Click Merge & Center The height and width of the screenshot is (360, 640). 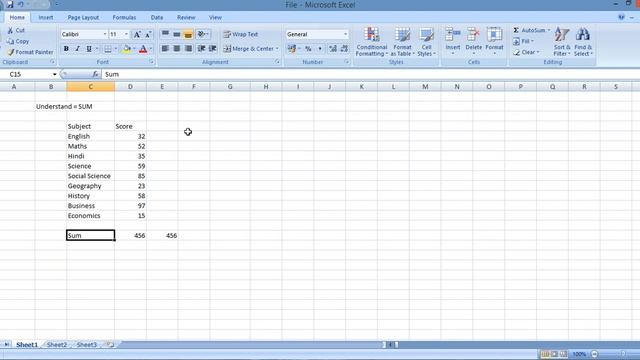(x=250, y=49)
